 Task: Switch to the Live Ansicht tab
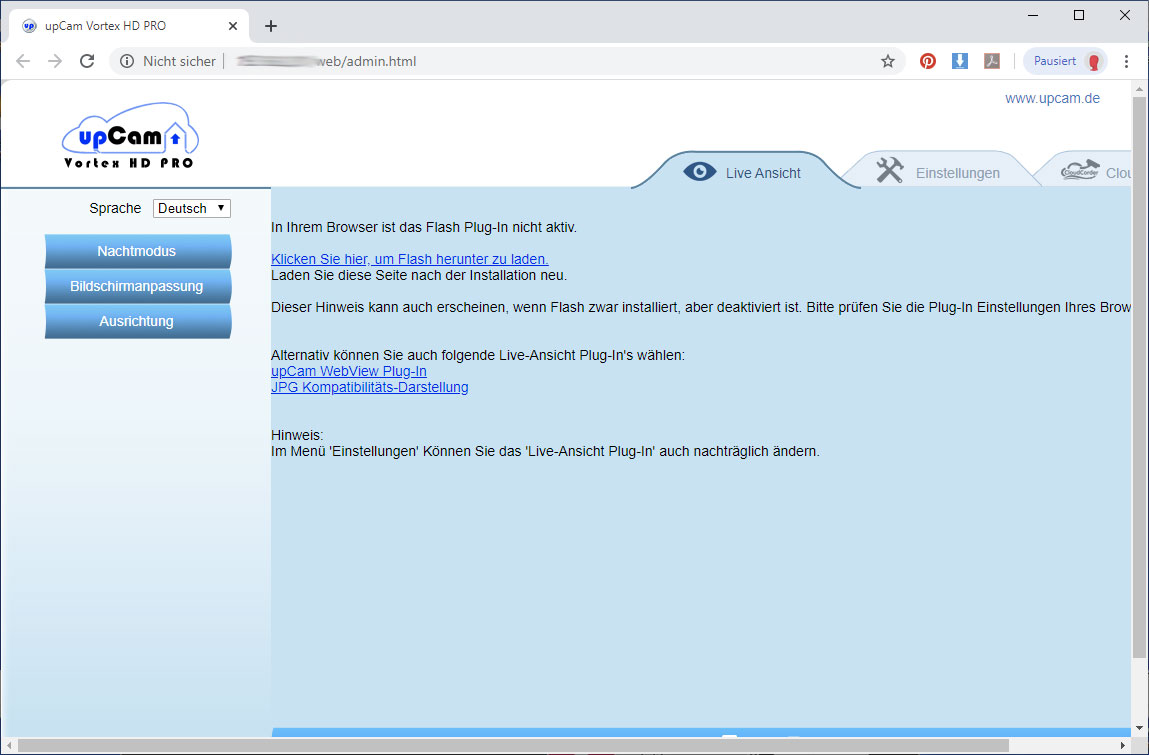[746, 173]
